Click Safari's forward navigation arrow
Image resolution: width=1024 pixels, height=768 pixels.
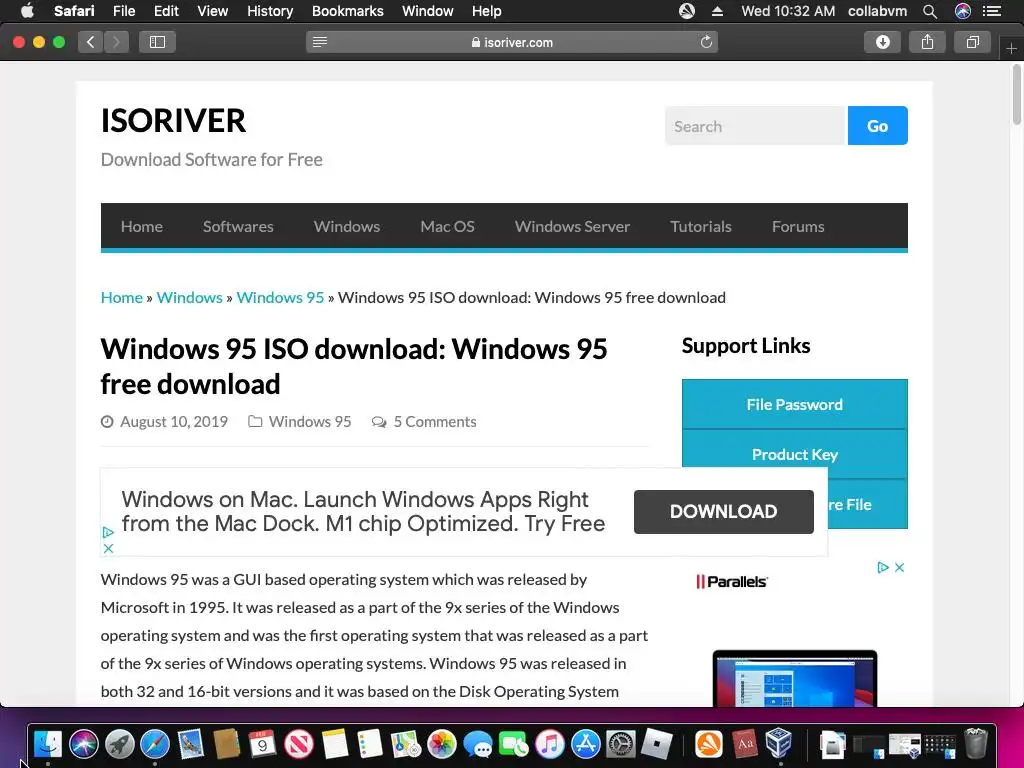[x=116, y=42]
